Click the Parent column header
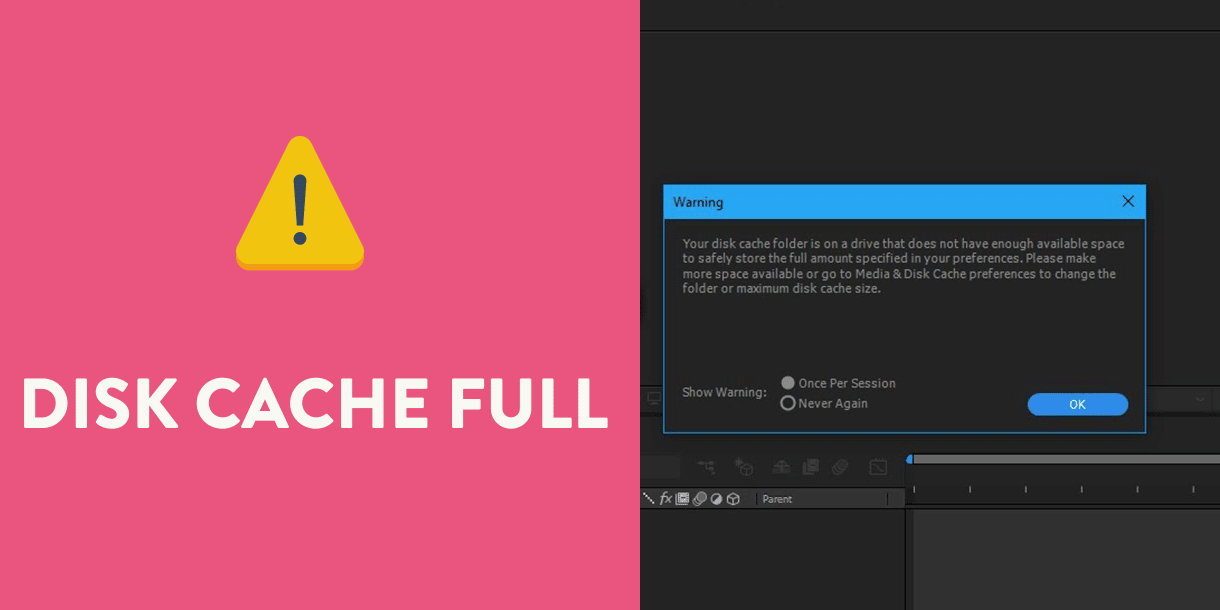Viewport: 1220px width, 610px height. 778,498
